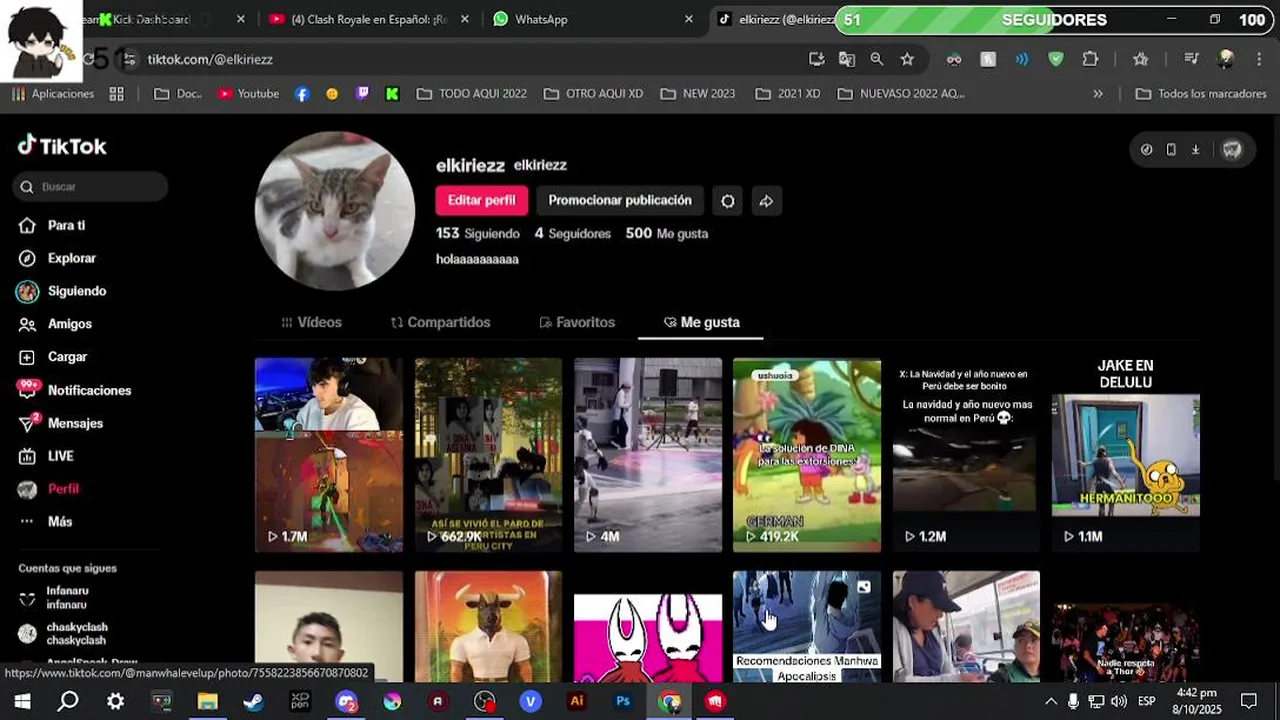
Task: Show hidden system tray icons
Action: tap(1050, 701)
